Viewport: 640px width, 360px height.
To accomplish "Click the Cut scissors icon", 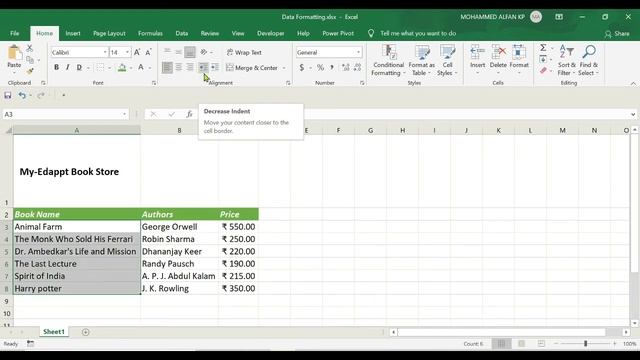I will click(29, 48).
